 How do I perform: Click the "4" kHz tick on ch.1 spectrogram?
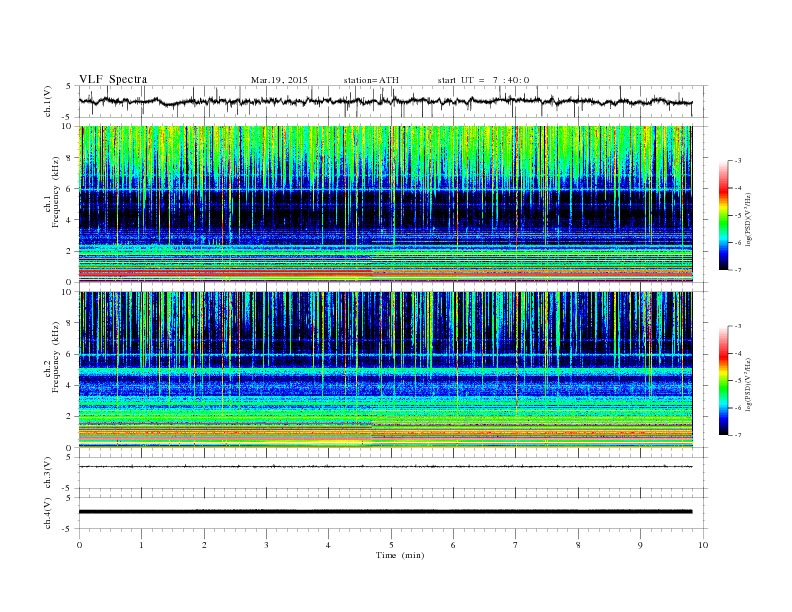69,220
